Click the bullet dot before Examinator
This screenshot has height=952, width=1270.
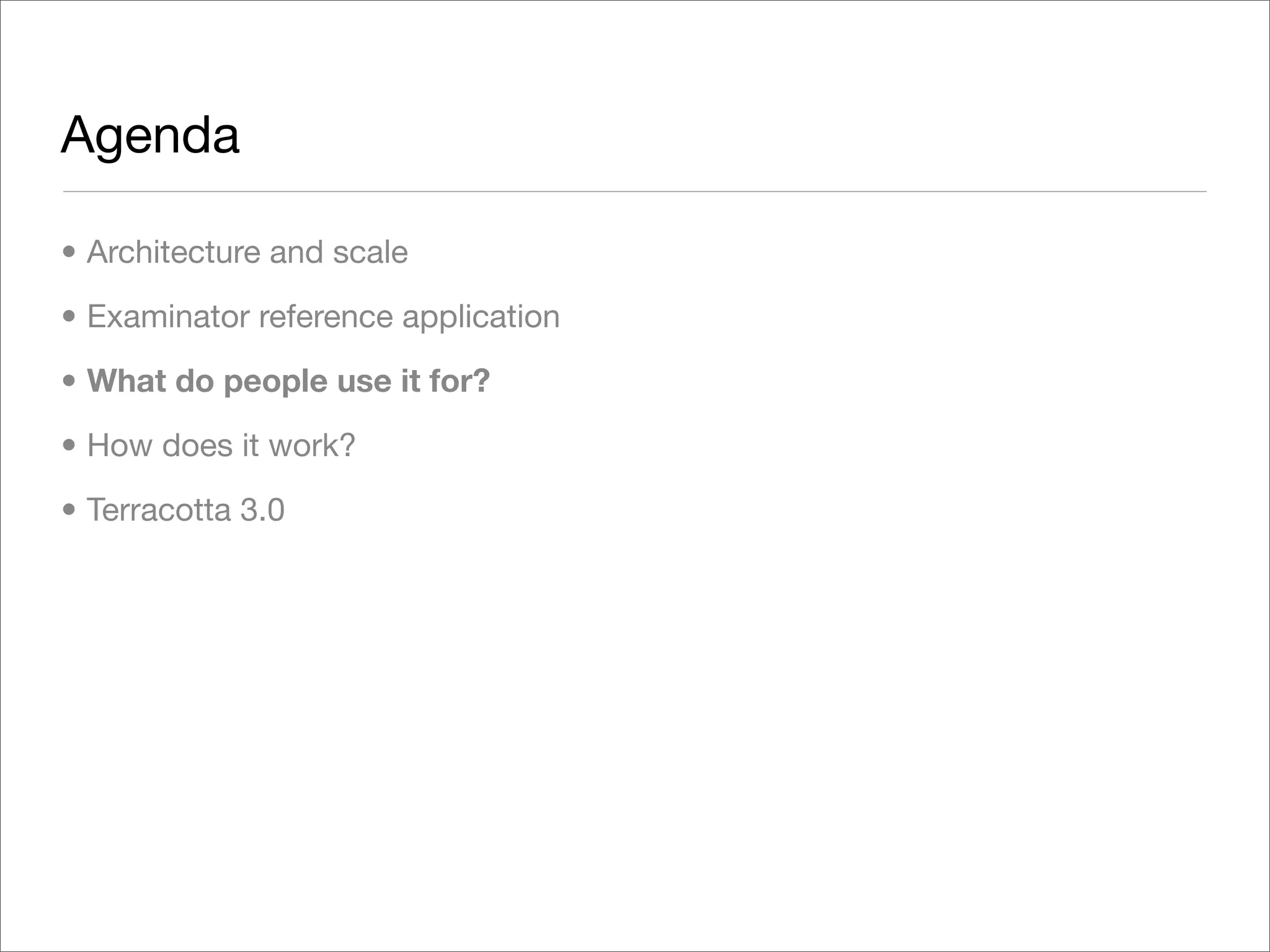[x=69, y=317]
